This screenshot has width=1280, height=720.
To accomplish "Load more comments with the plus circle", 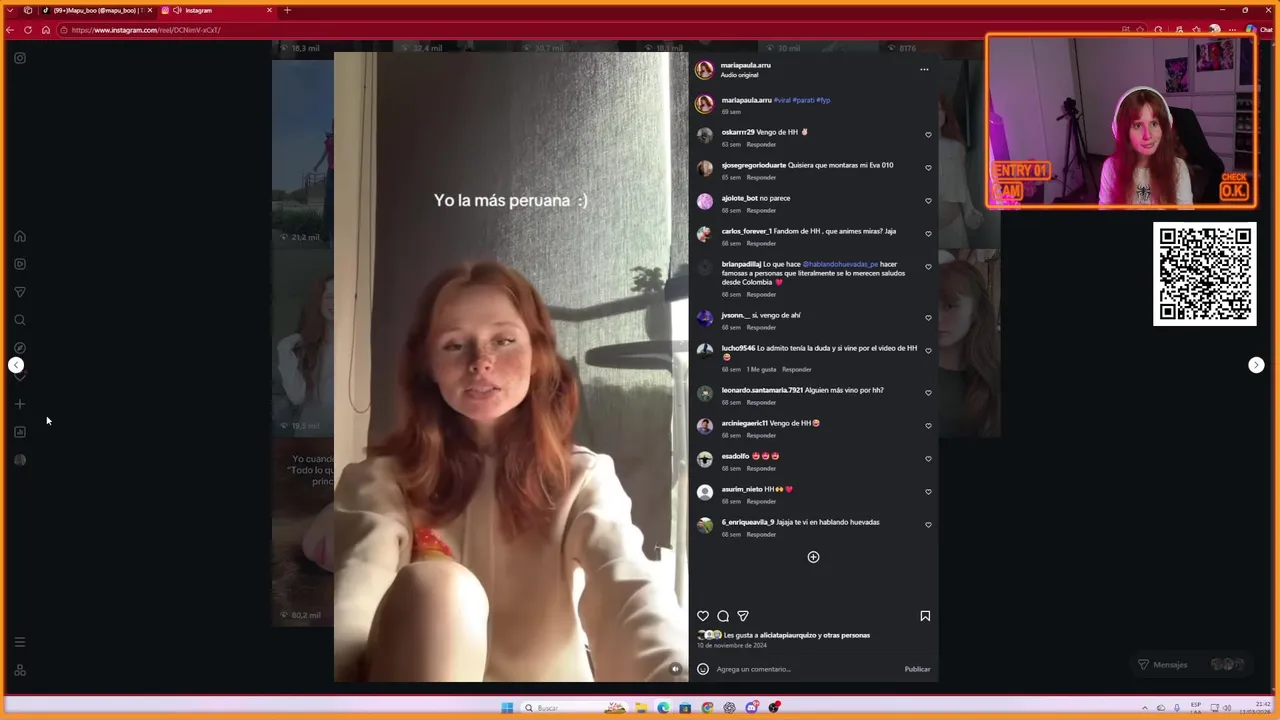I will point(813,557).
